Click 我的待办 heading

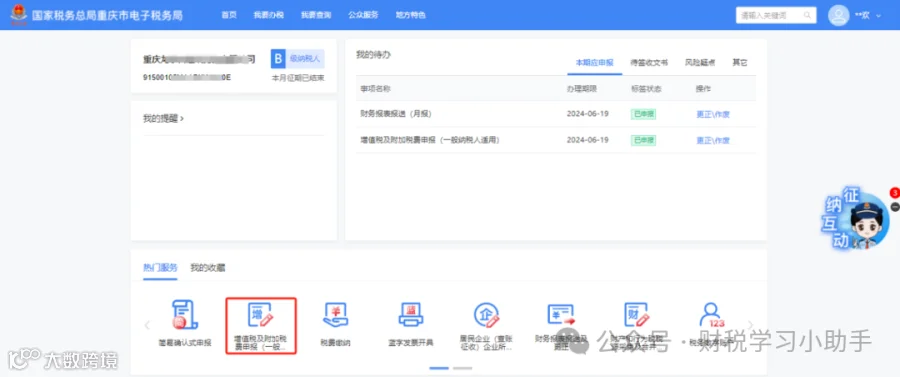(373, 55)
